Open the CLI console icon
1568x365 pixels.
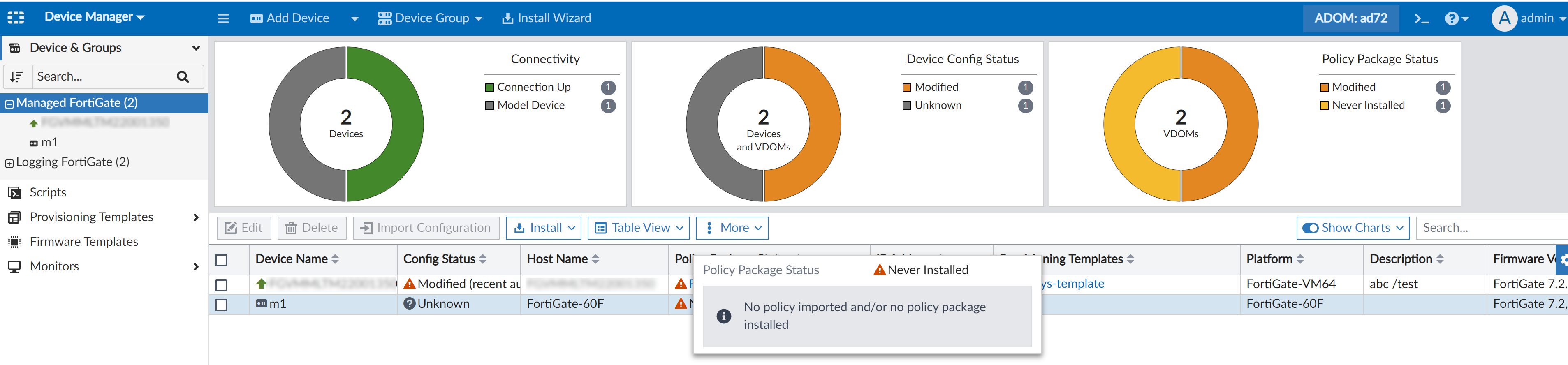(x=1421, y=18)
